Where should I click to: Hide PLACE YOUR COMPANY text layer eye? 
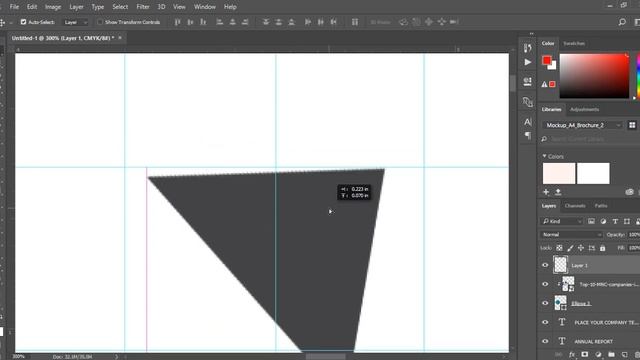click(545, 322)
